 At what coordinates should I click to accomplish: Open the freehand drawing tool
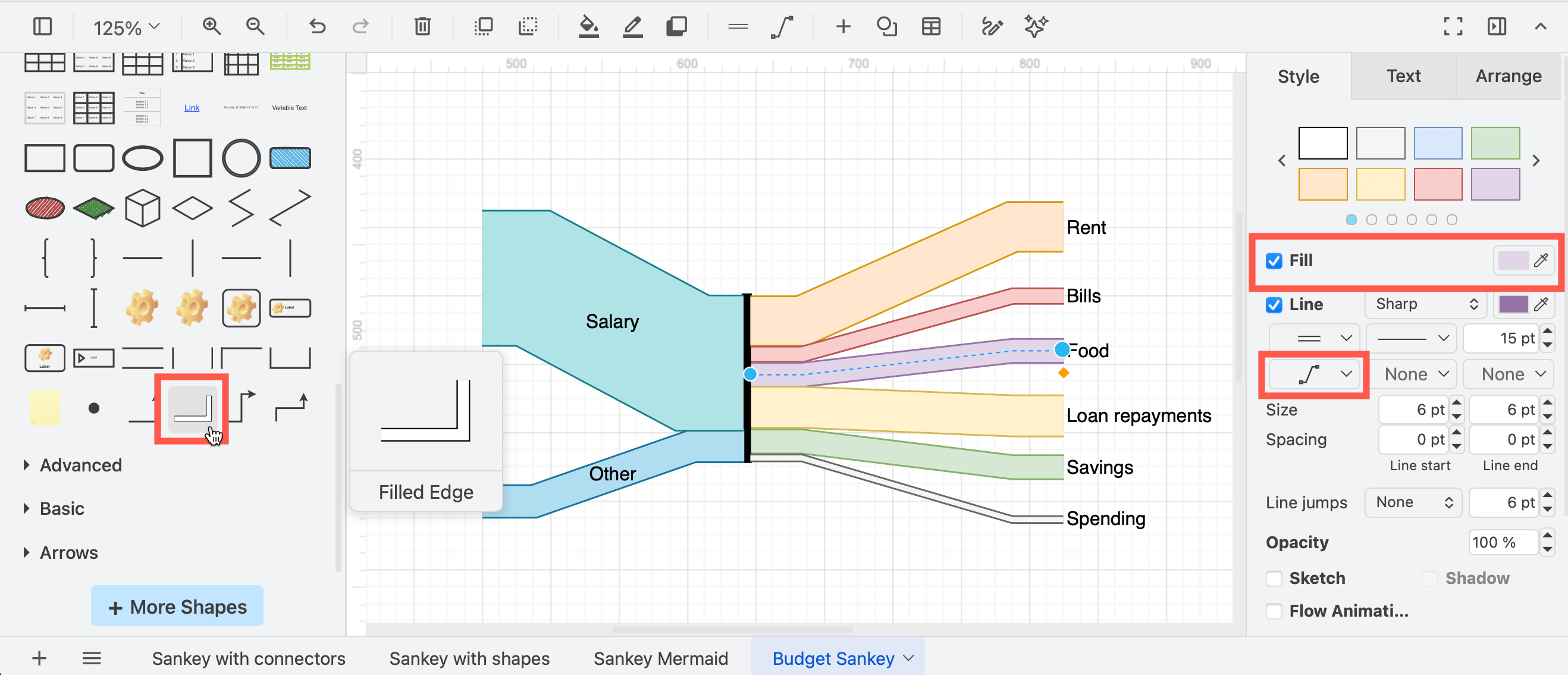pyautogui.click(x=992, y=26)
